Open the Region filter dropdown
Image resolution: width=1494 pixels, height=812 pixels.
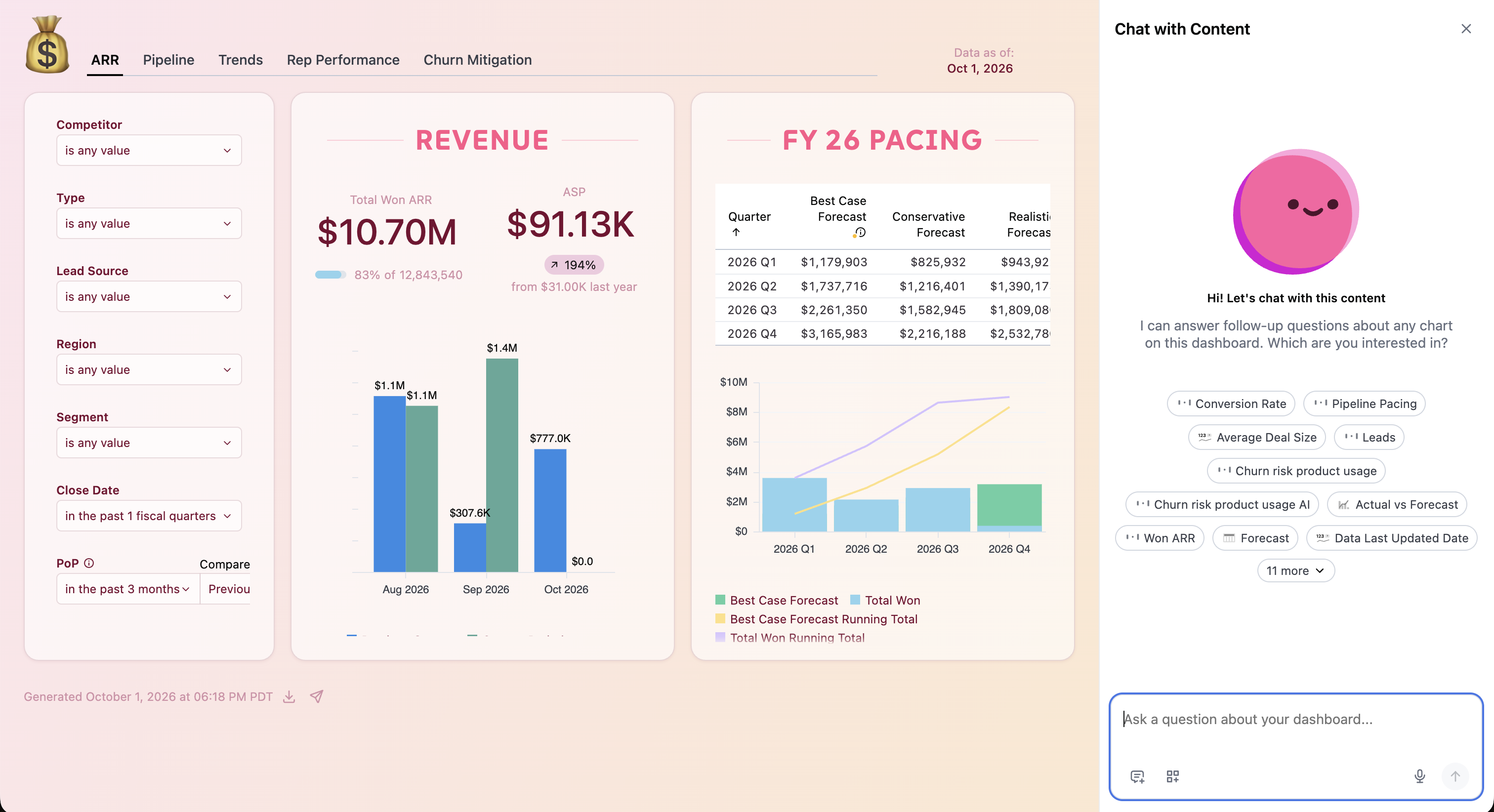(149, 369)
